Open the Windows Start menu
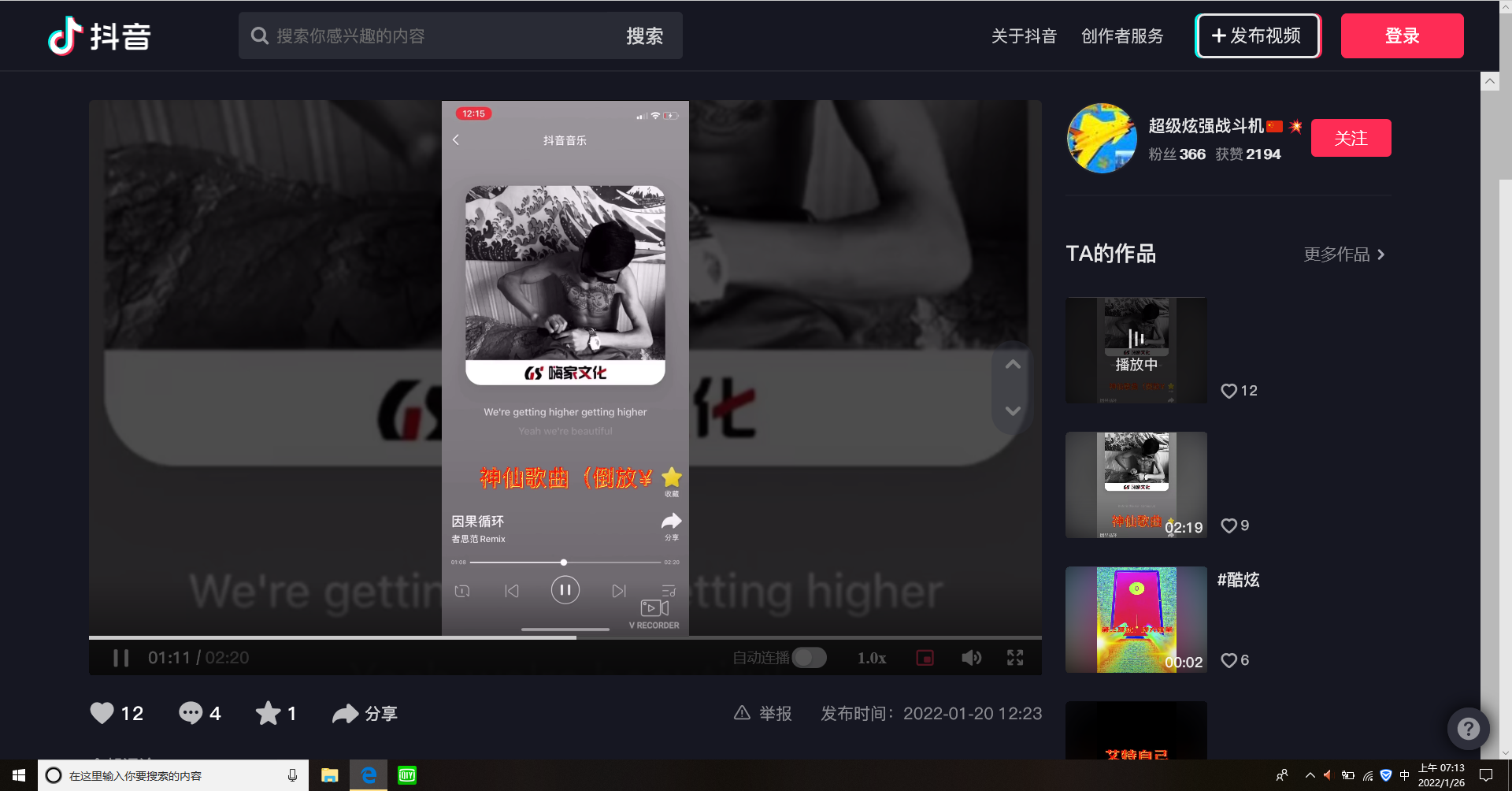Viewport: 1512px width, 791px height. (x=19, y=775)
